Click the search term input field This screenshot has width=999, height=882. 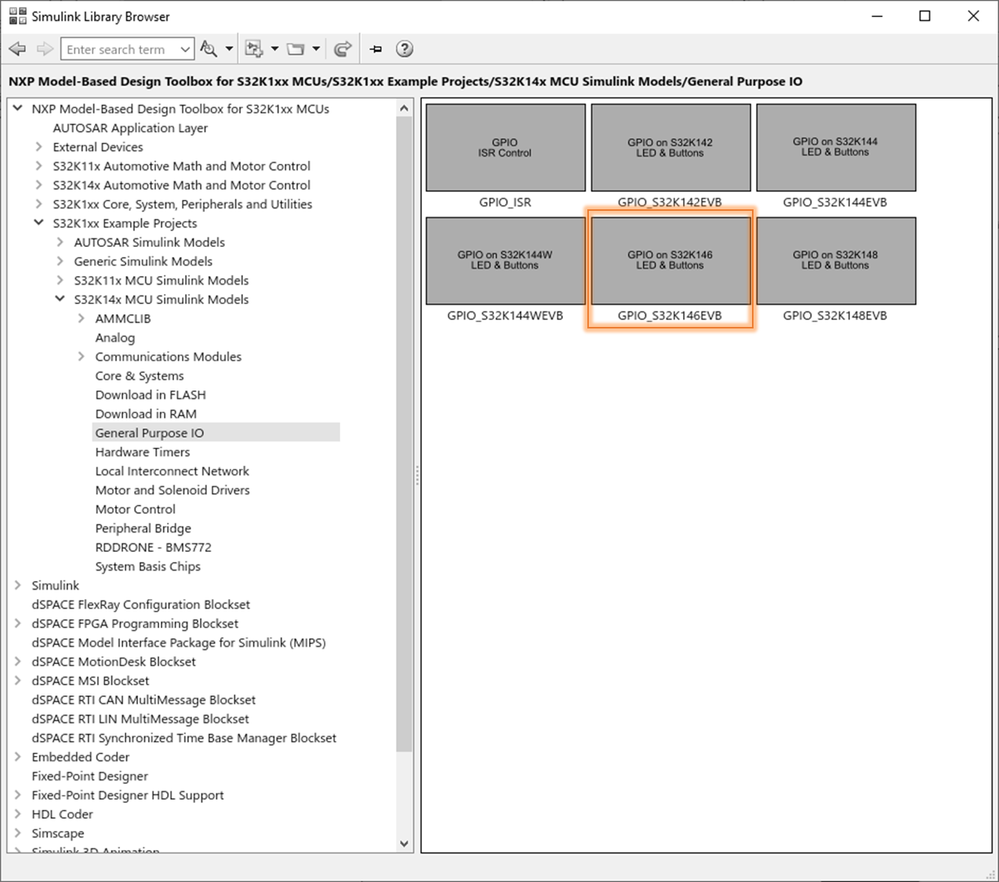point(119,49)
